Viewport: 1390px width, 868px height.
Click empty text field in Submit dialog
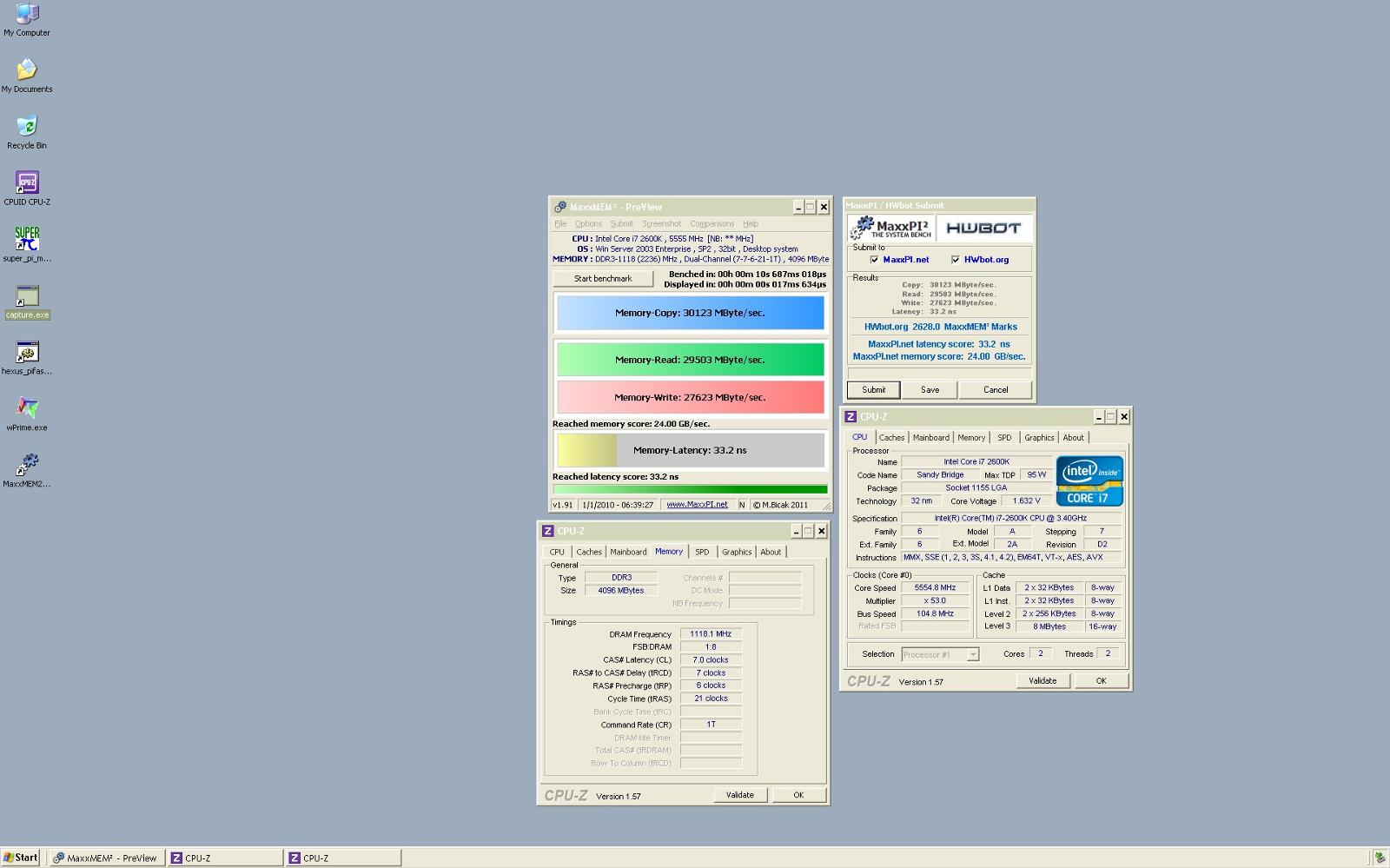939,374
